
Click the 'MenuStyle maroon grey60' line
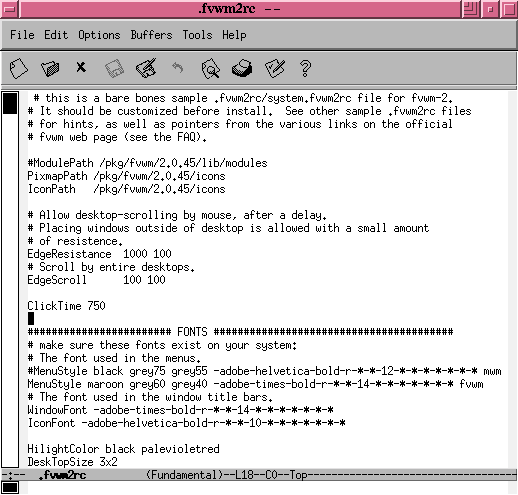tap(255, 384)
